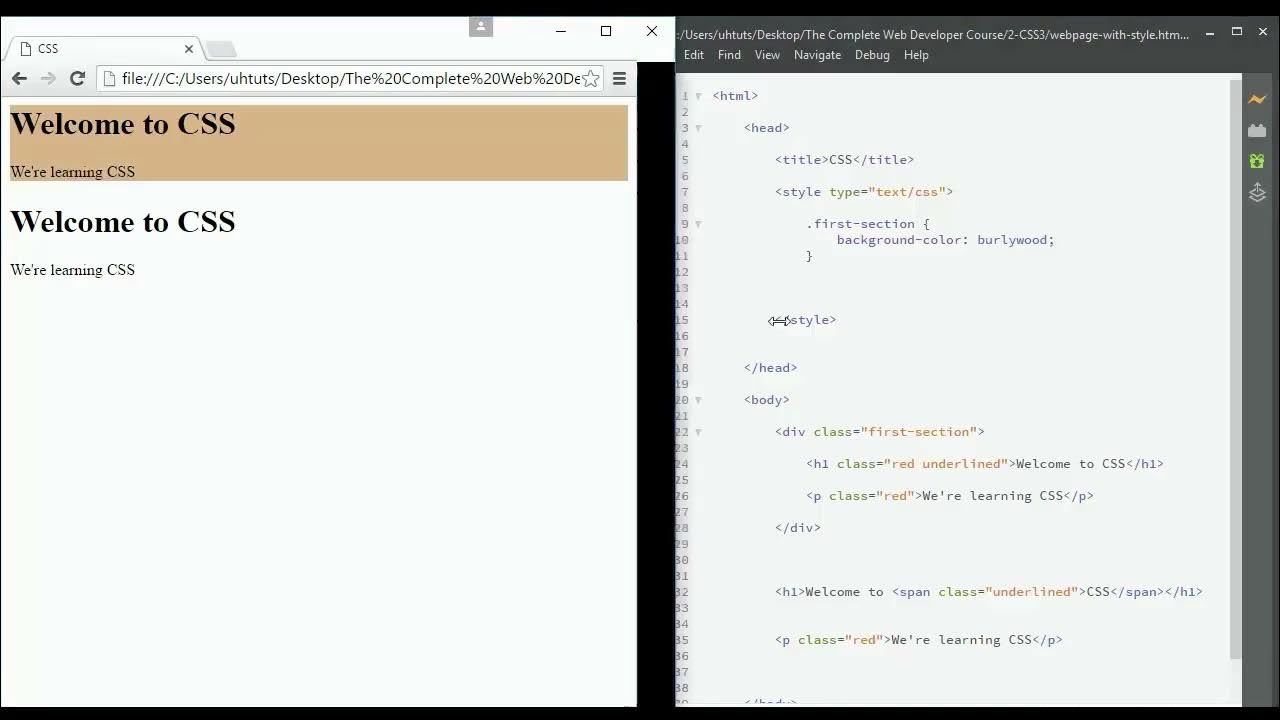Collapse the head tag fold on line 3
The image size is (1280, 720).
pos(698,128)
